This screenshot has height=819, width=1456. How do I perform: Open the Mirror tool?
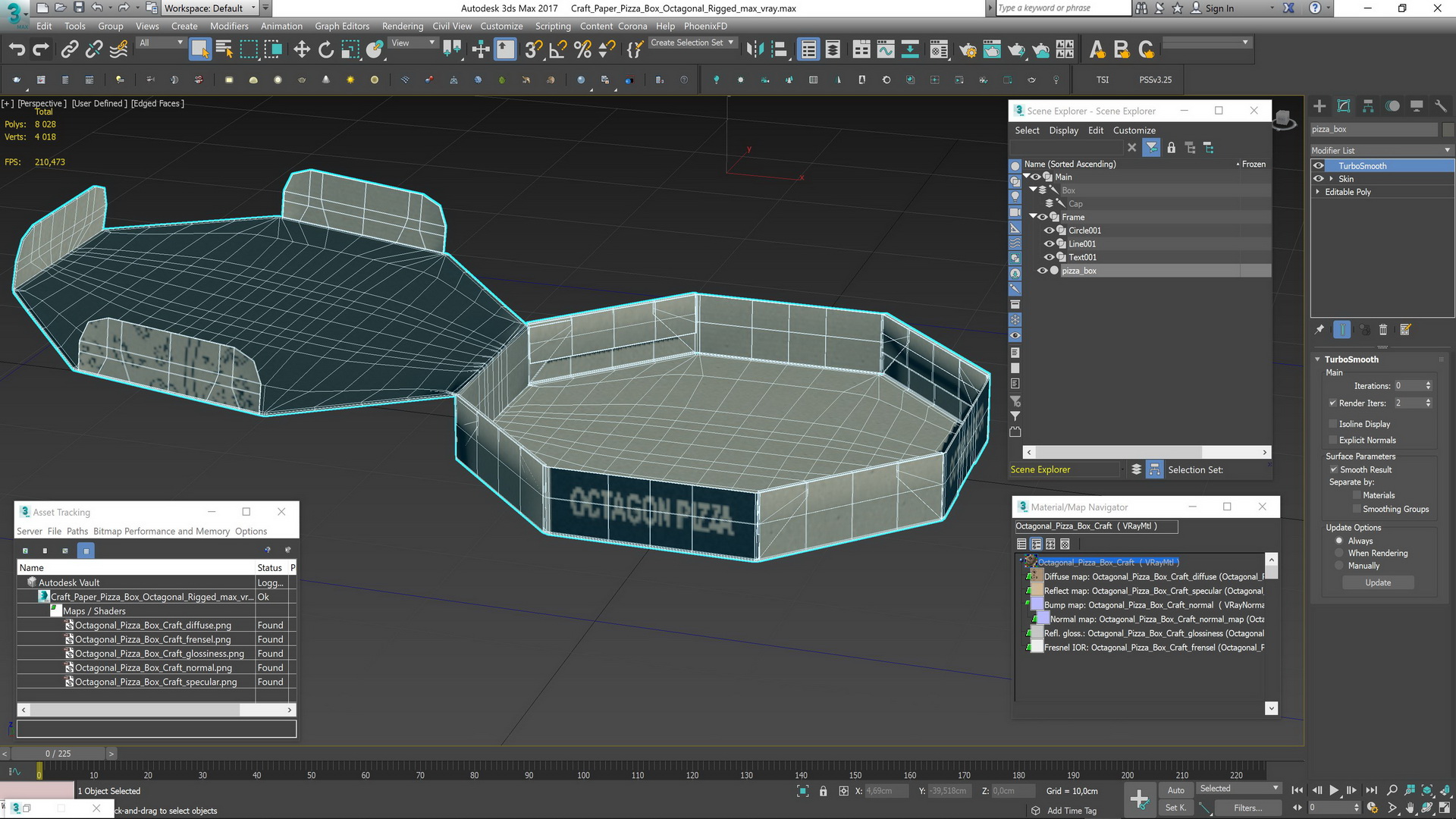tap(755, 50)
